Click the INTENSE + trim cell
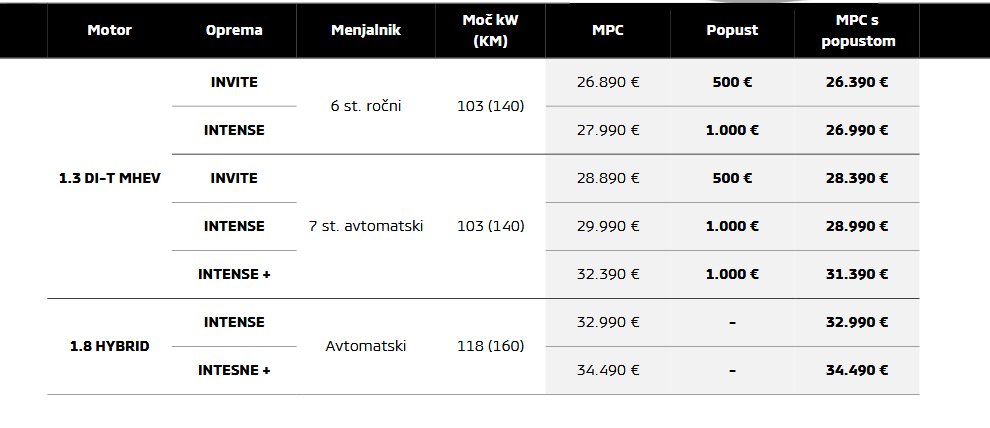This screenshot has height=428, width=990. pos(234,274)
